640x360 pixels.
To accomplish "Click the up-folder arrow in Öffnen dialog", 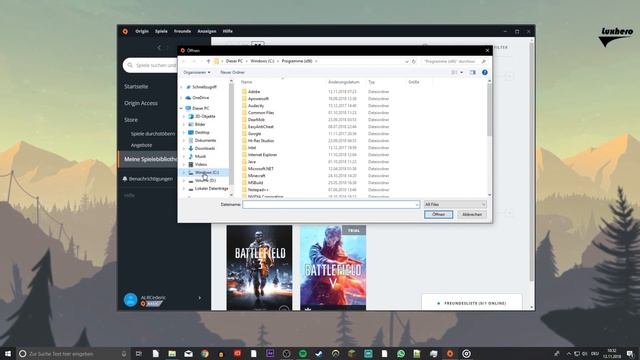I will point(208,61).
